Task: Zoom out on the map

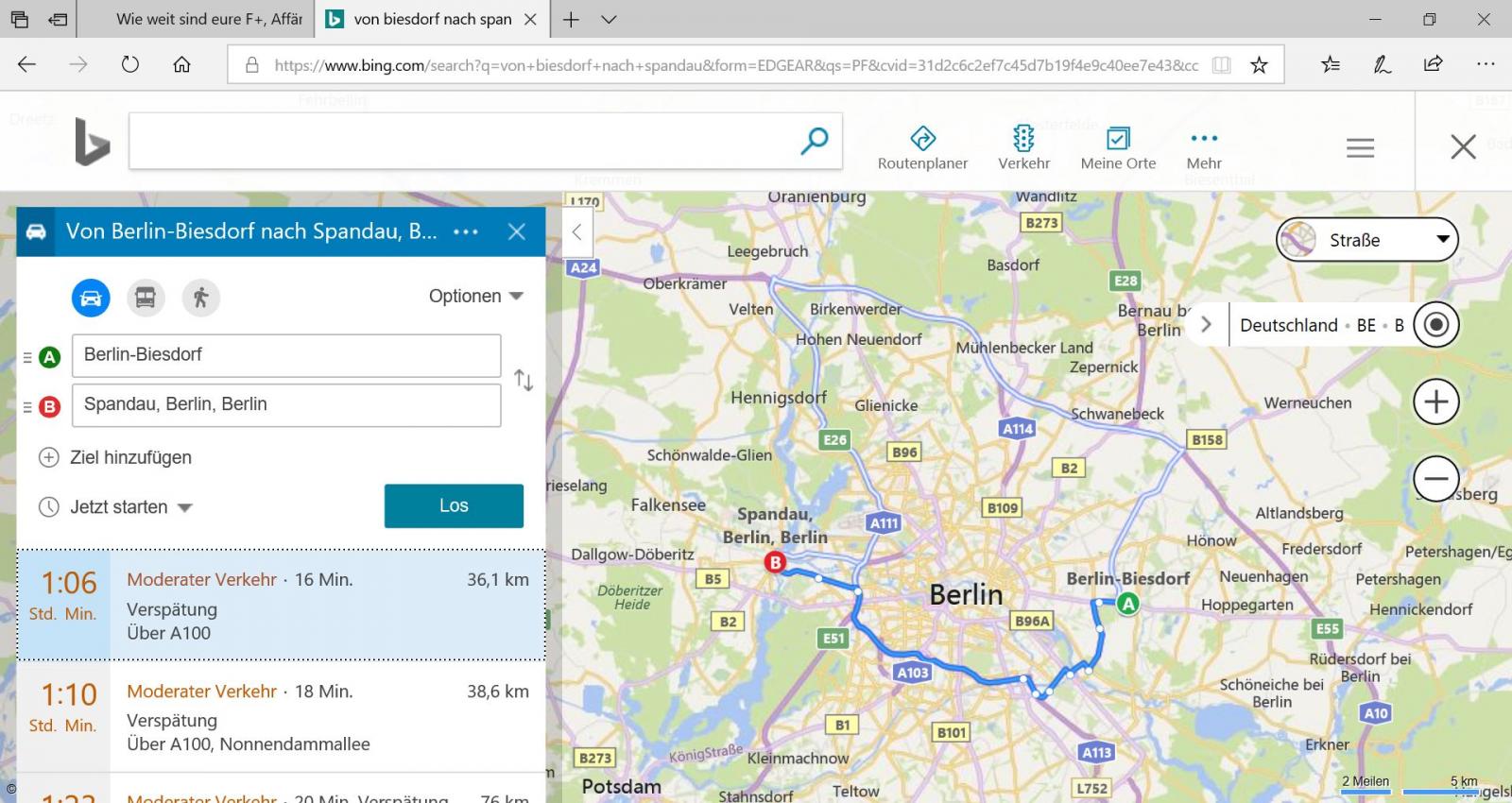Action: coord(1435,479)
